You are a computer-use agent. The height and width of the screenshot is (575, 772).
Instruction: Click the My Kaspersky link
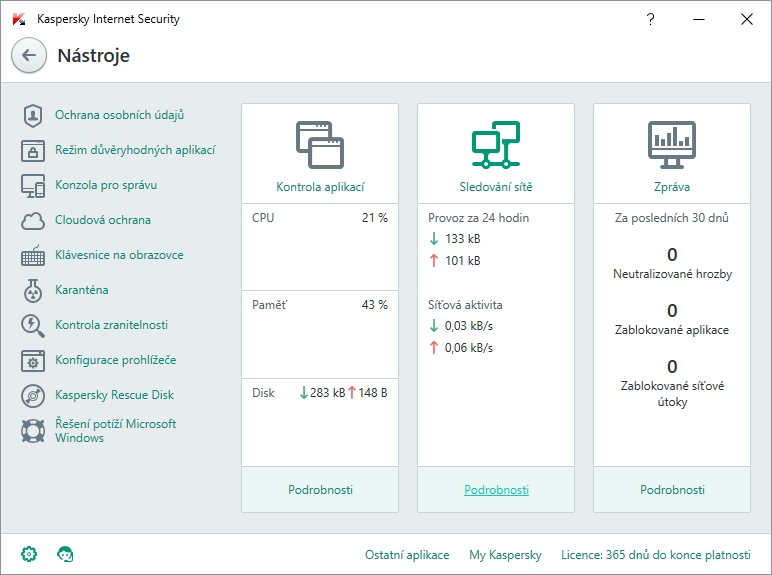point(505,555)
